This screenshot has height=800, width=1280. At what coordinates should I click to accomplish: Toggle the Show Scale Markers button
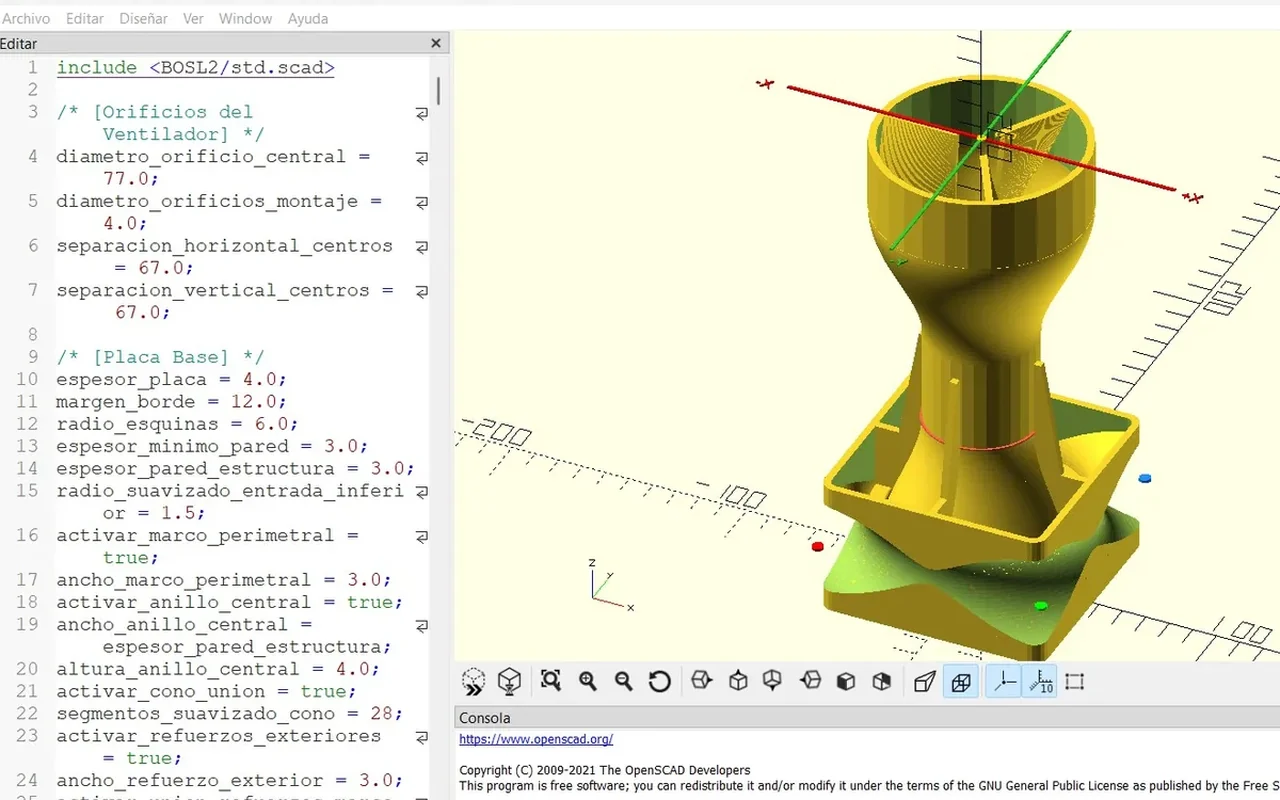tap(1040, 681)
